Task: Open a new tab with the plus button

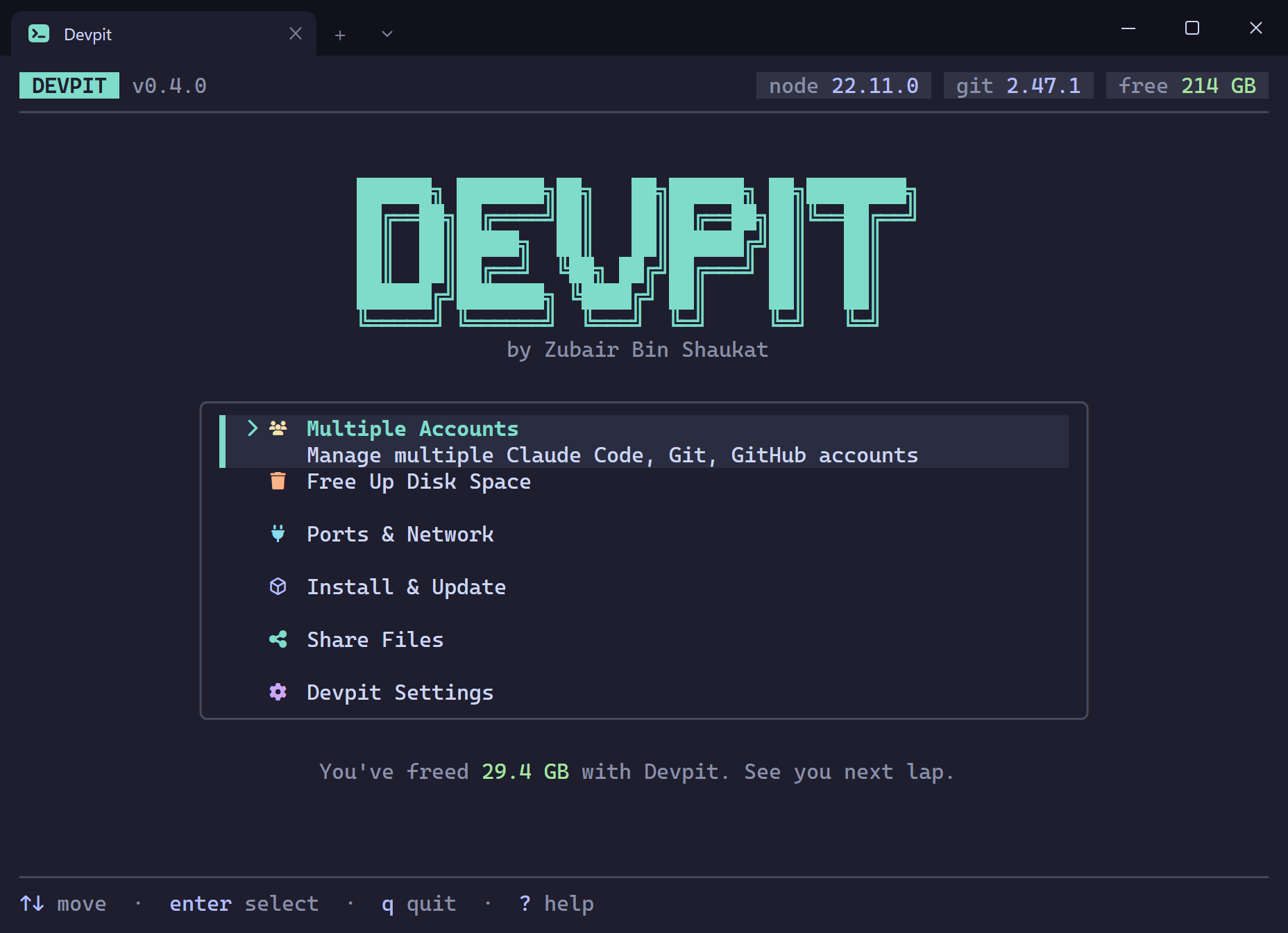Action: (340, 35)
